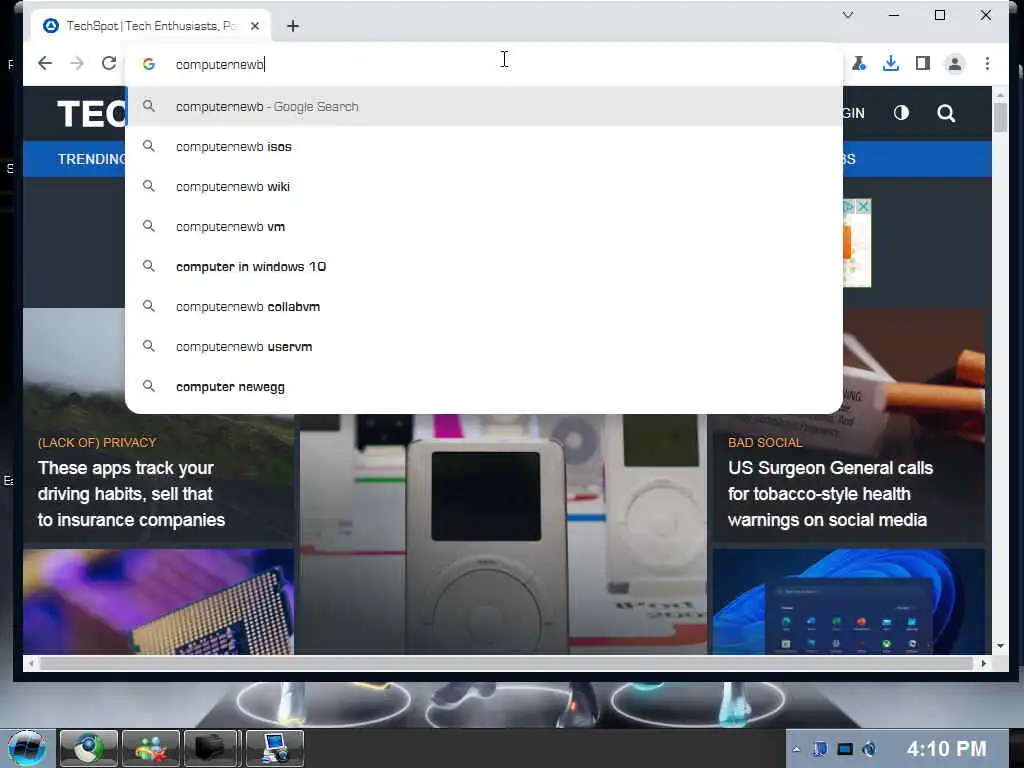1024x768 pixels.
Task: Select suggestion 'computernewb - Google Search'
Action: 484,106
